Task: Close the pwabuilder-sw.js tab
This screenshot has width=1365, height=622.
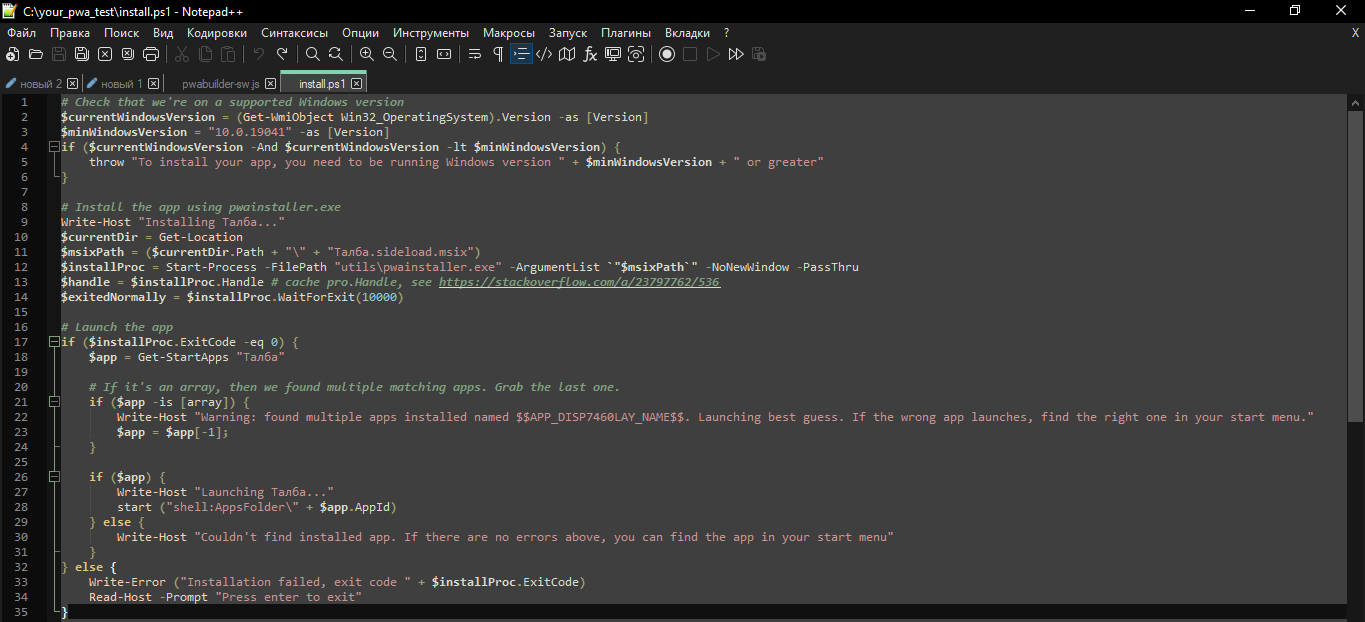Action: pyautogui.click(x=271, y=84)
